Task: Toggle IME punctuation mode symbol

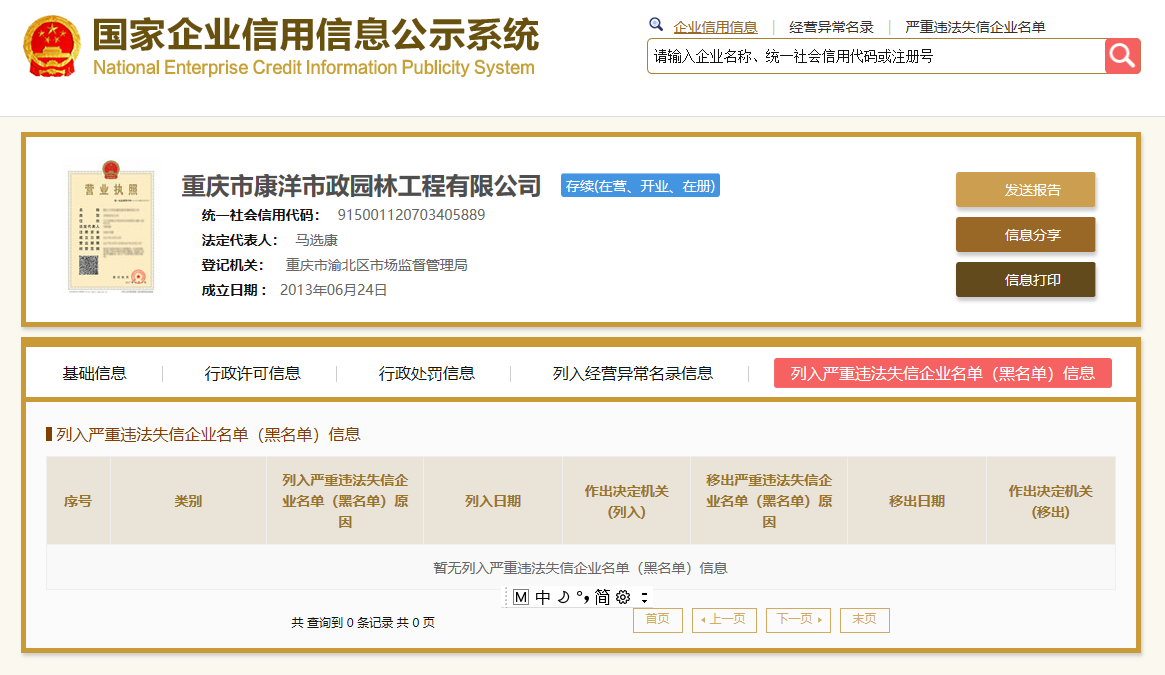Action: coord(582,597)
